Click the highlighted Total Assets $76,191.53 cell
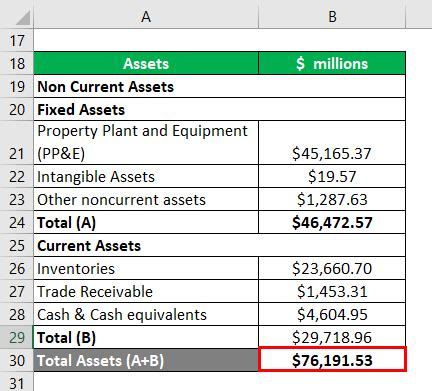Screen dimensions: 432x391 coord(332,359)
